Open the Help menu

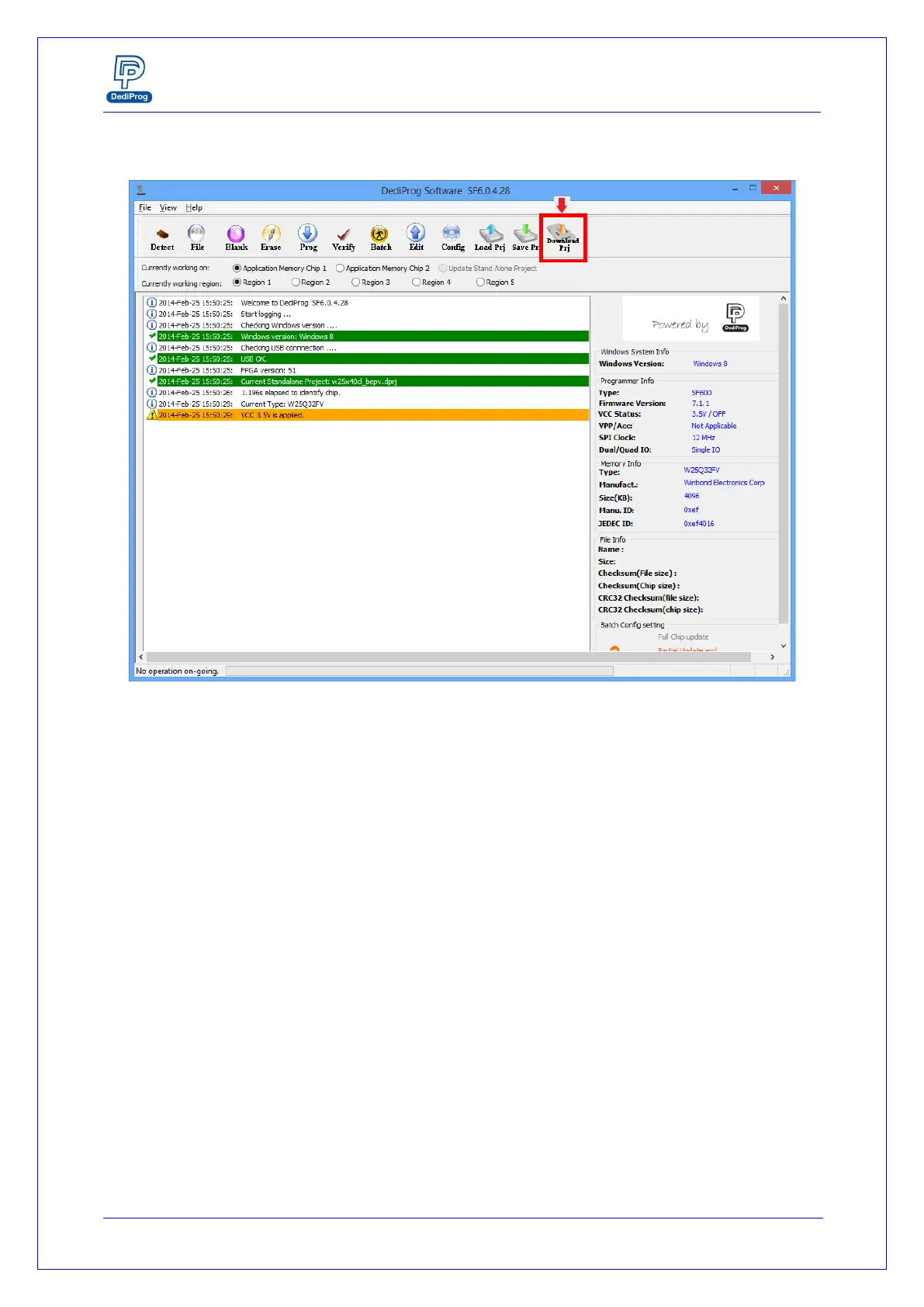(x=194, y=208)
